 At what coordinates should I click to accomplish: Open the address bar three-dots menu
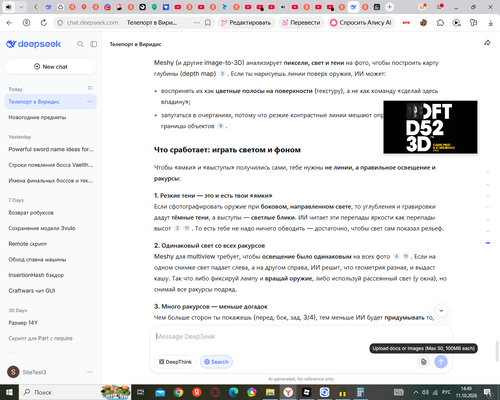pyautogui.click(x=197, y=23)
